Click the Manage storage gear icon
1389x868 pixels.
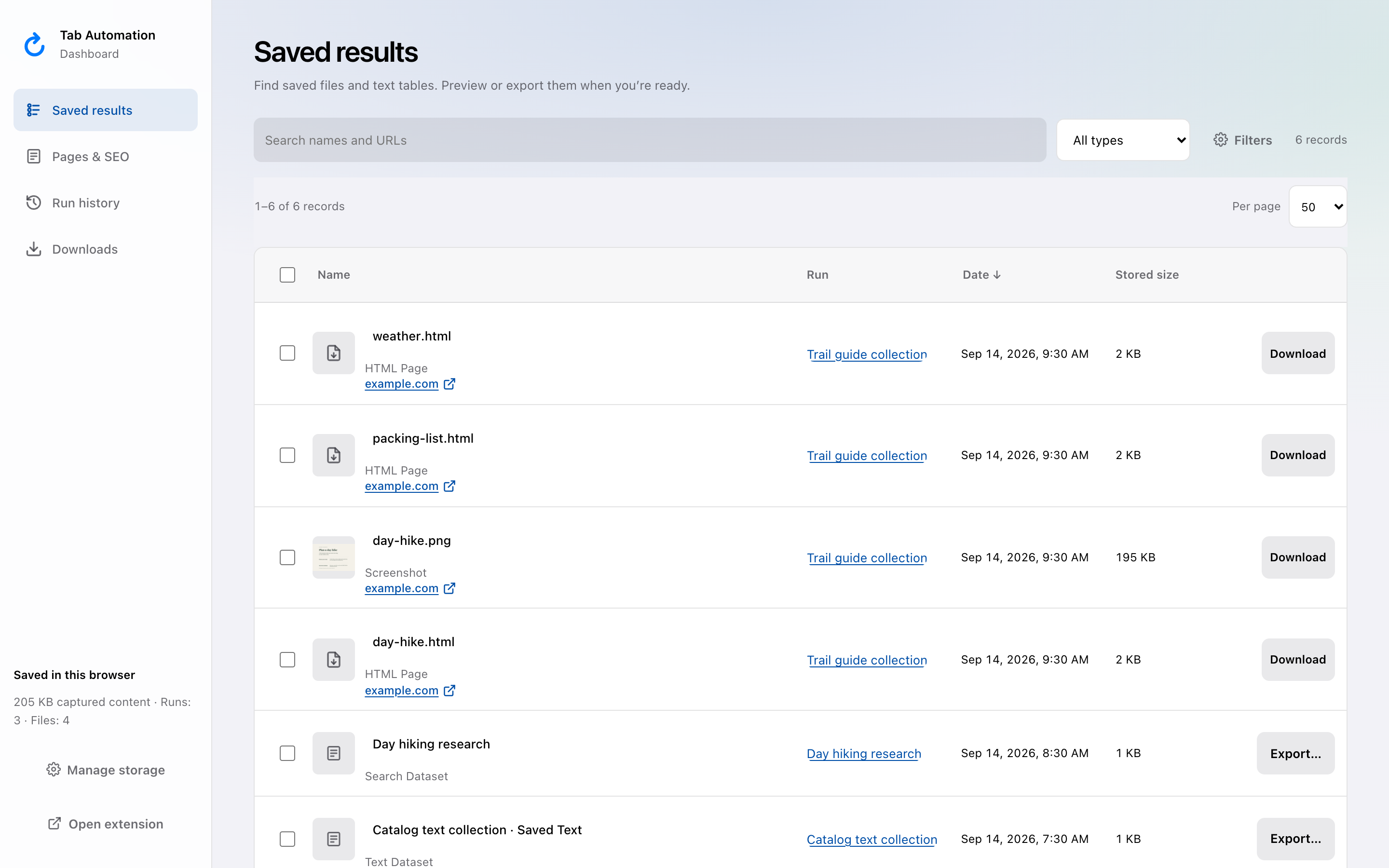click(54, 769)
